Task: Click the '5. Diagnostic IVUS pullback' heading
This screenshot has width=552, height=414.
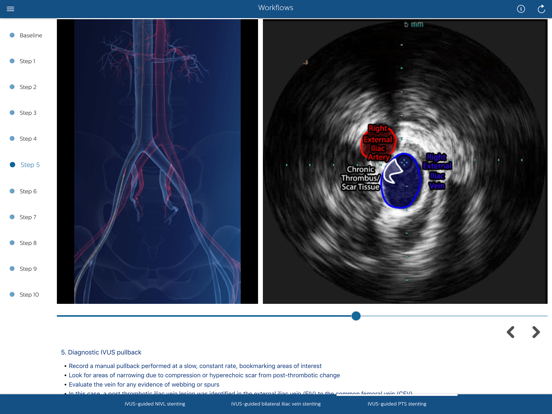Action: (101, 352)
